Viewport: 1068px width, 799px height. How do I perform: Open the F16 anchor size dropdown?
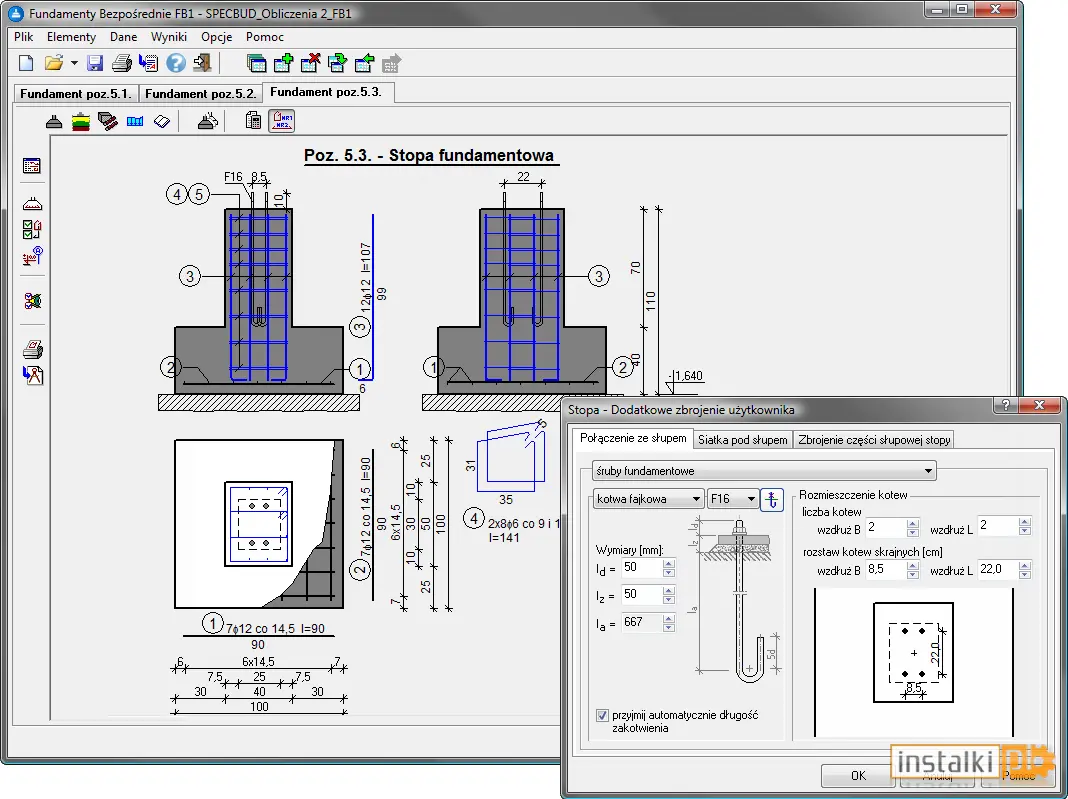pos(733,499)
